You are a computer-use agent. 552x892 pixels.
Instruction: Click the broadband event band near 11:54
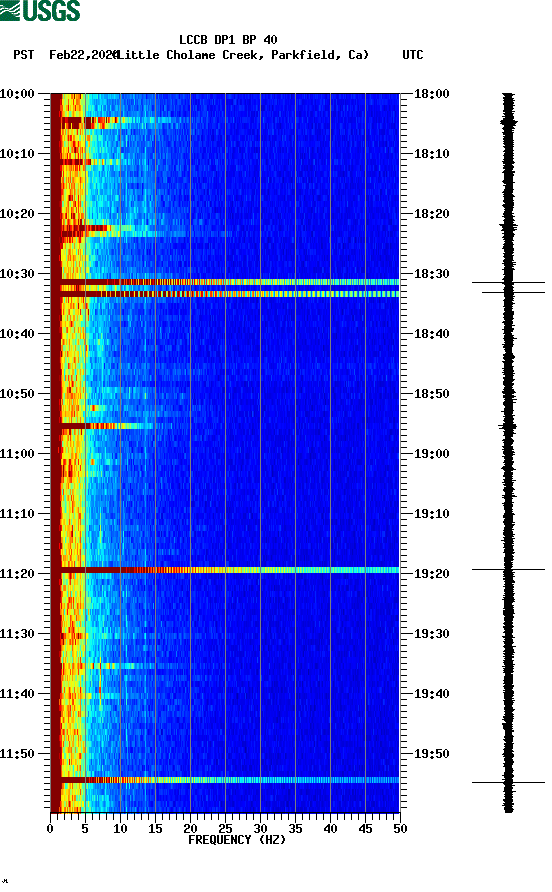[x=225, y=780]
